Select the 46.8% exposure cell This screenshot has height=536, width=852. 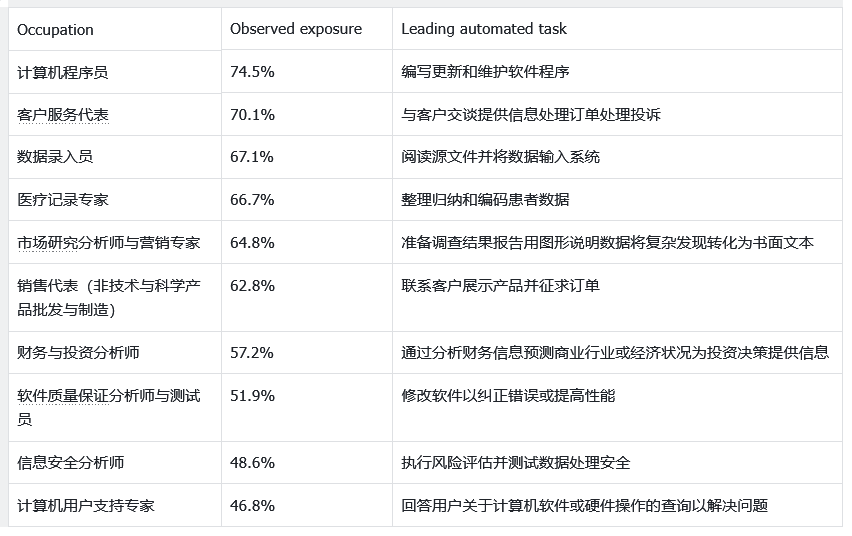pyautogui.click(x=252, y=506)
